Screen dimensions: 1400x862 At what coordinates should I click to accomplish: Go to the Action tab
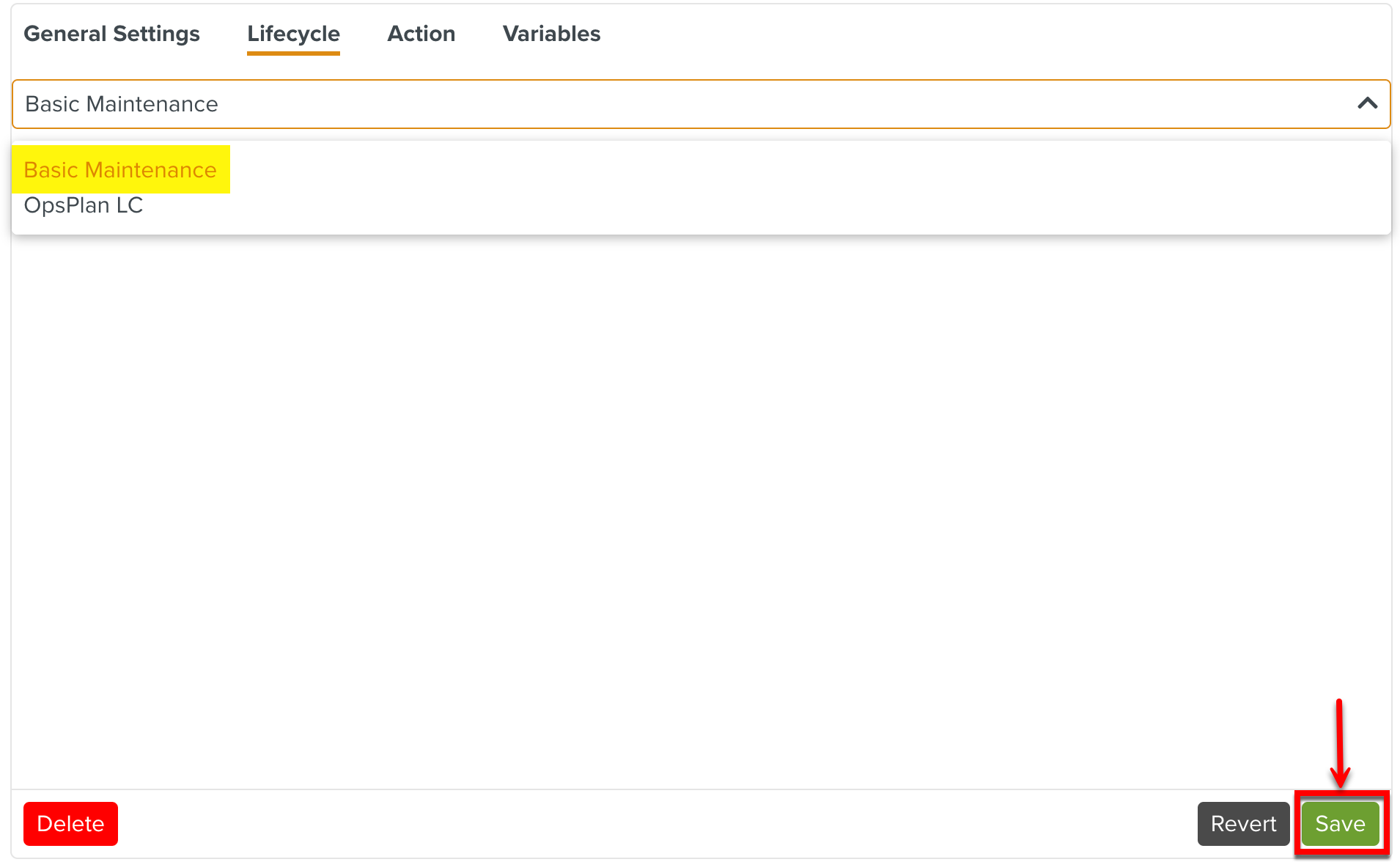421,34
